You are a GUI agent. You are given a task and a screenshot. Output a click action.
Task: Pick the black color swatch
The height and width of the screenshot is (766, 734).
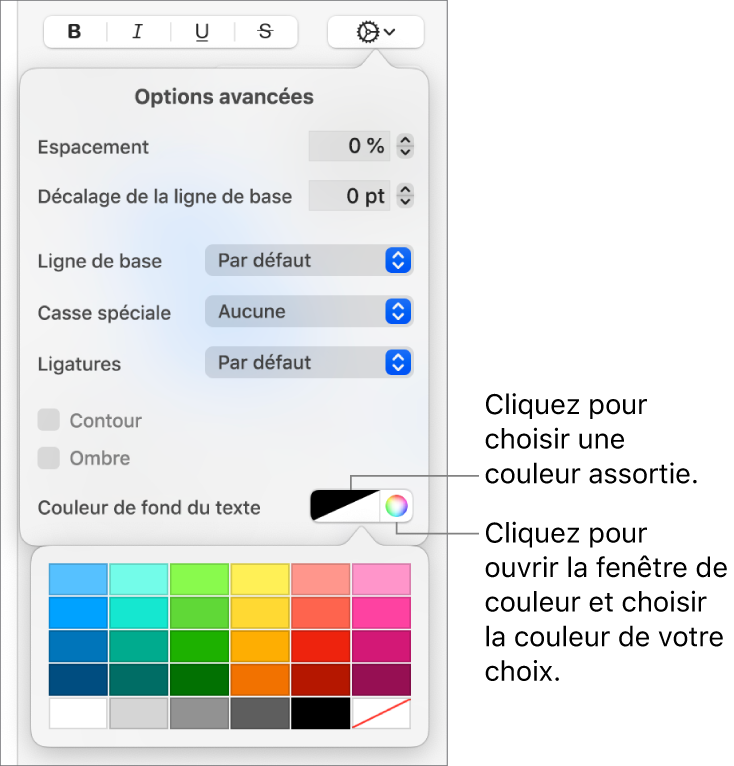[x=321, y=713]
